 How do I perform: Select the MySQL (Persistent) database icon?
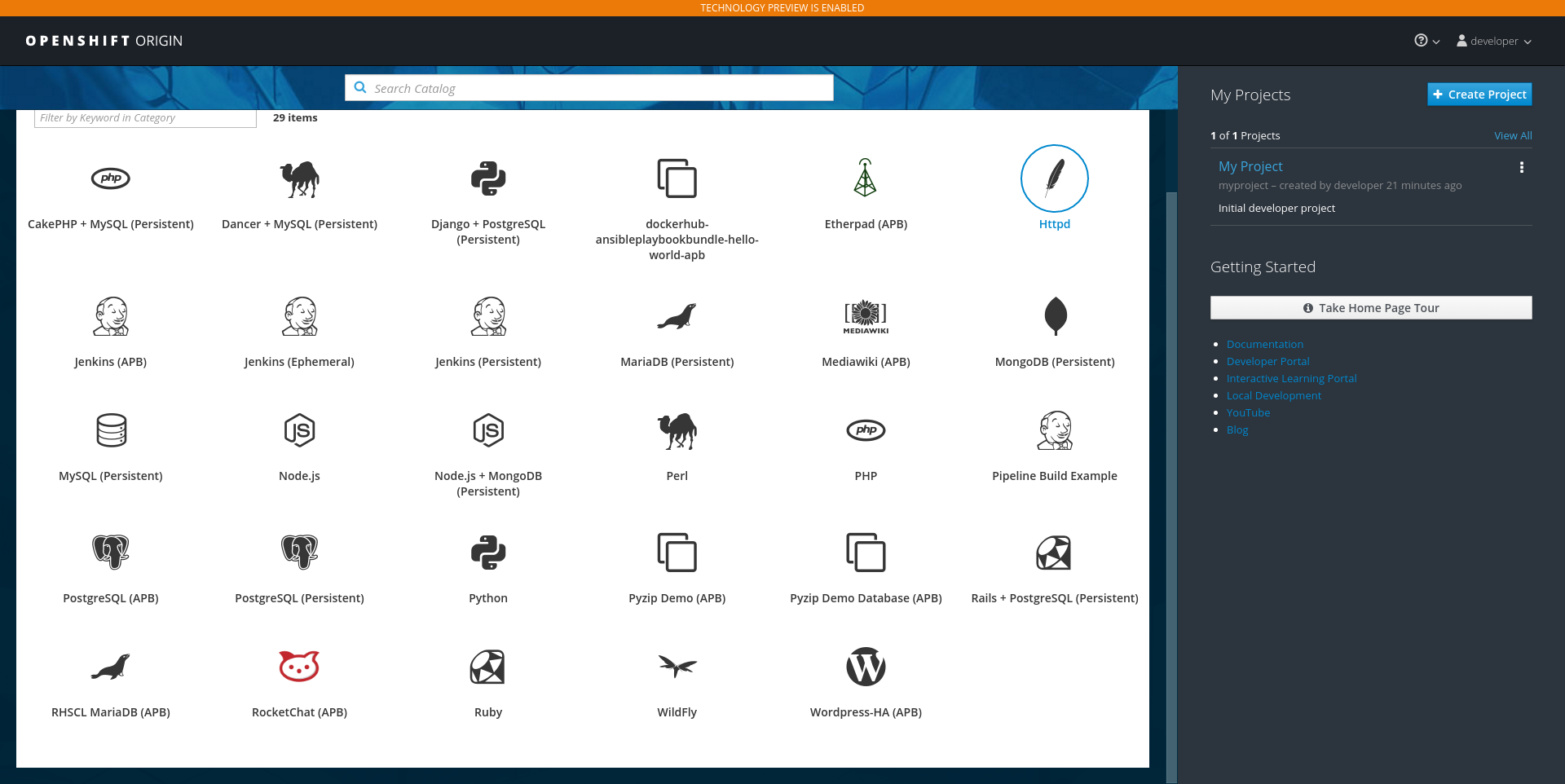(111, 430)
